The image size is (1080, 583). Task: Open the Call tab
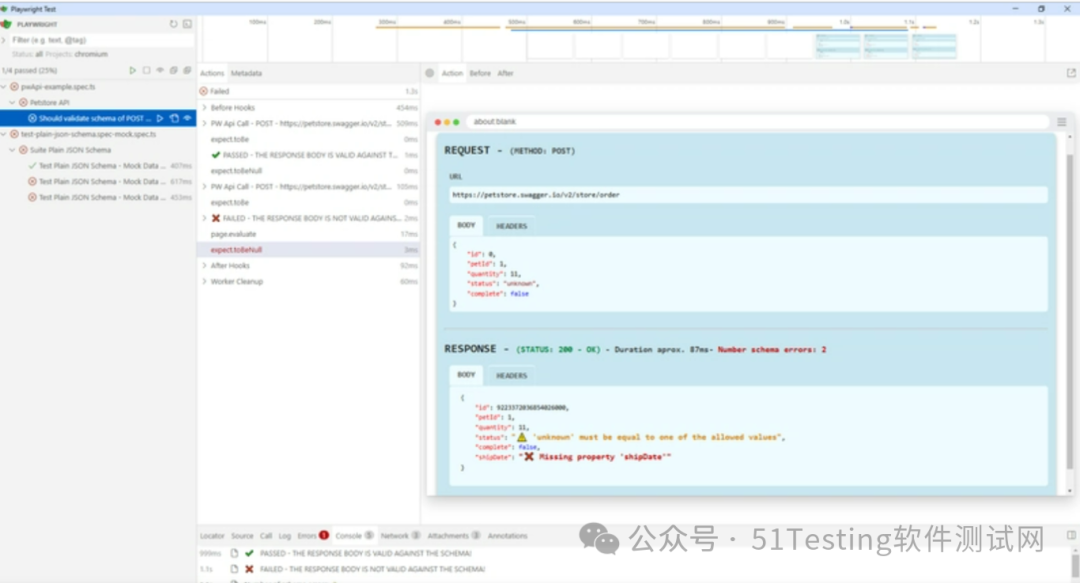(266, 535)
